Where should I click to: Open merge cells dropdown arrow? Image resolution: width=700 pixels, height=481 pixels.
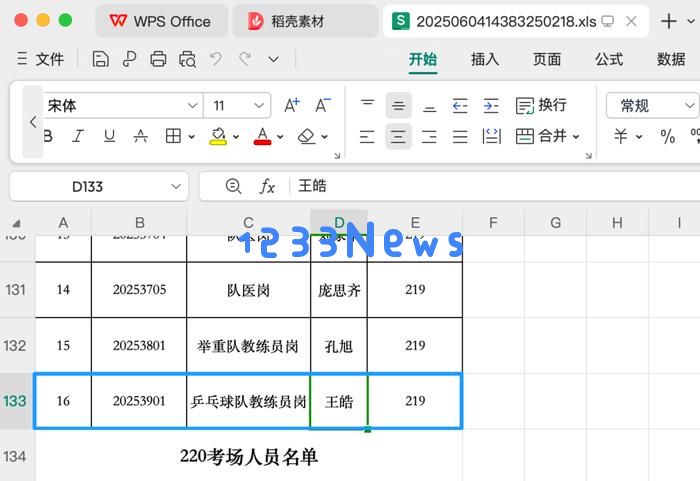576,137
